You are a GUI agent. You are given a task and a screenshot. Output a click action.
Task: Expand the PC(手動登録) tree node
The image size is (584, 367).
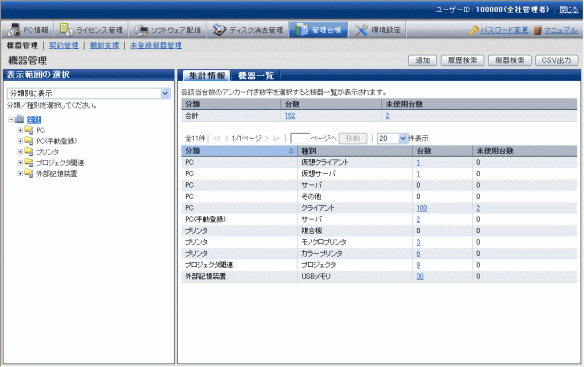[x=20, y=141]
